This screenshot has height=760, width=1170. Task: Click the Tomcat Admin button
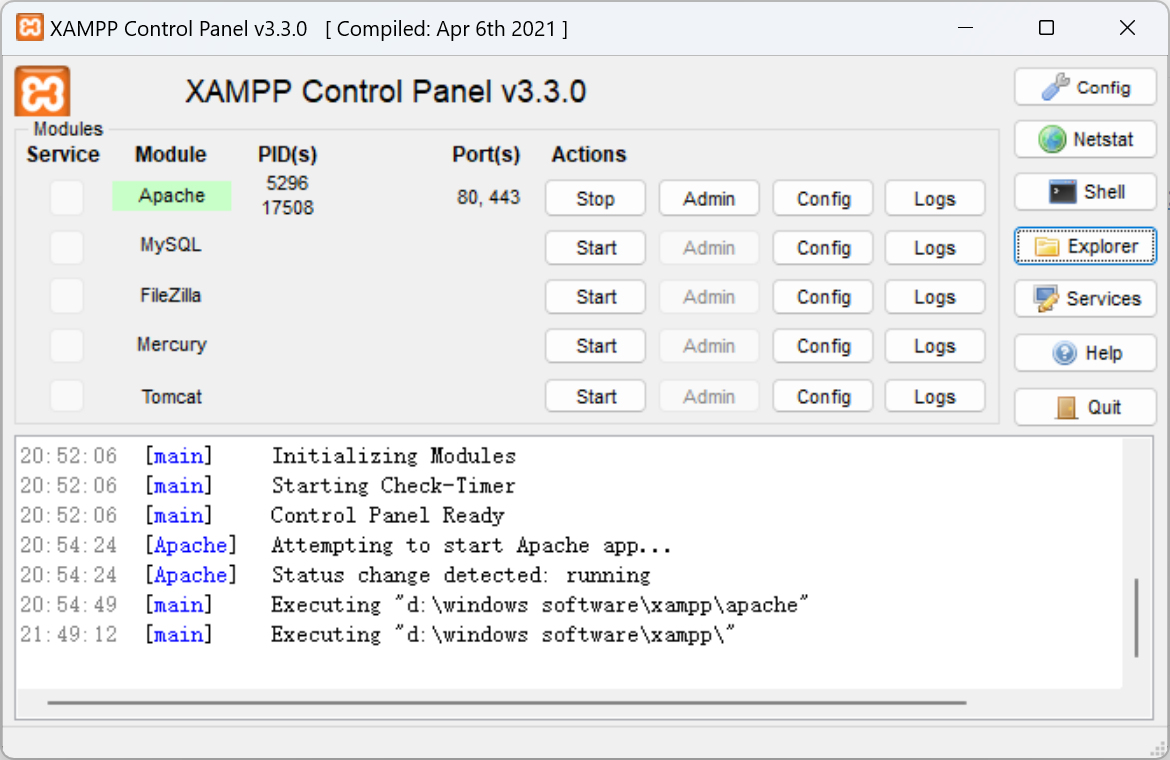click(x=709, y=396)
